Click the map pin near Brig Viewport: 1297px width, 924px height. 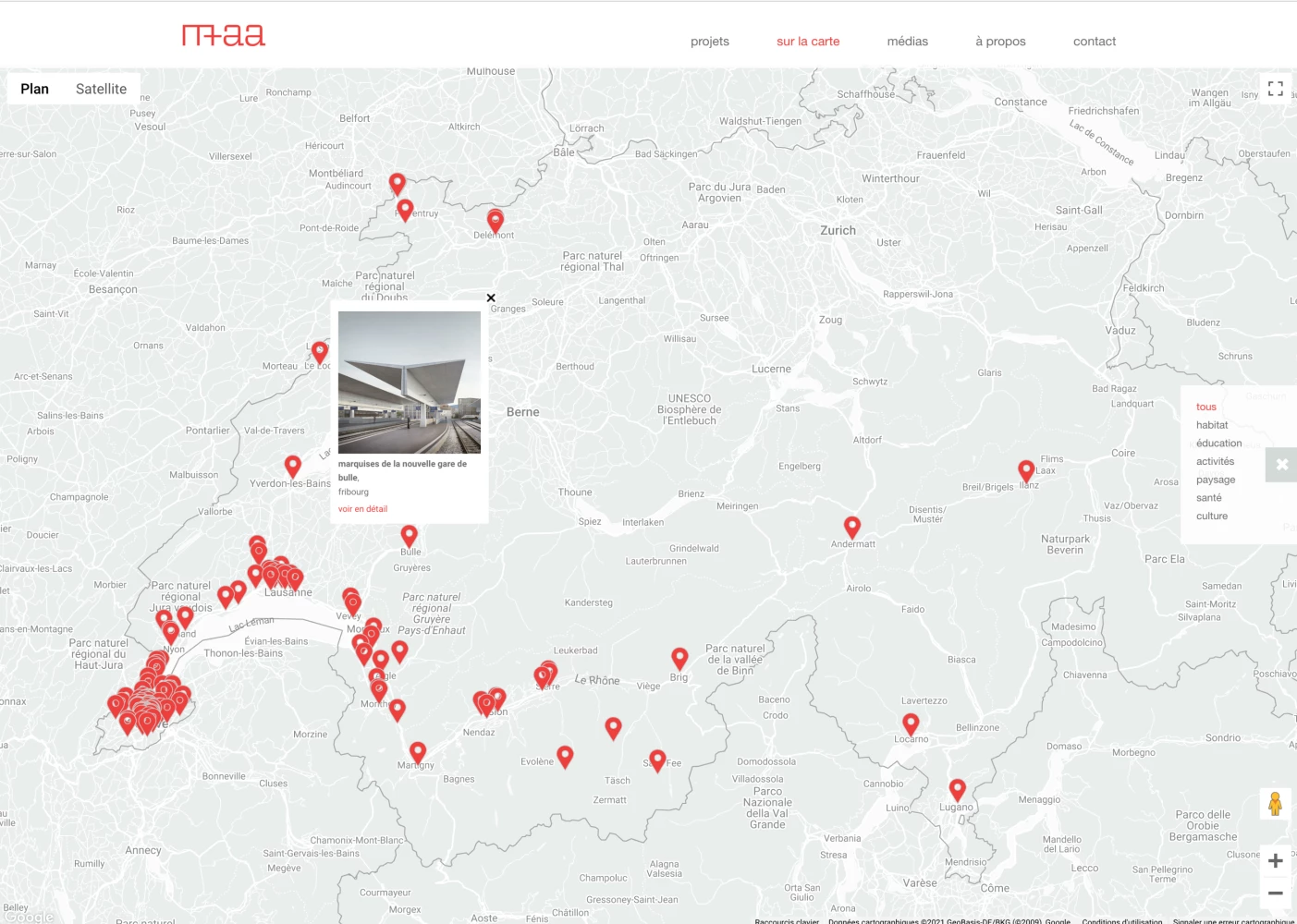[679, 657]
